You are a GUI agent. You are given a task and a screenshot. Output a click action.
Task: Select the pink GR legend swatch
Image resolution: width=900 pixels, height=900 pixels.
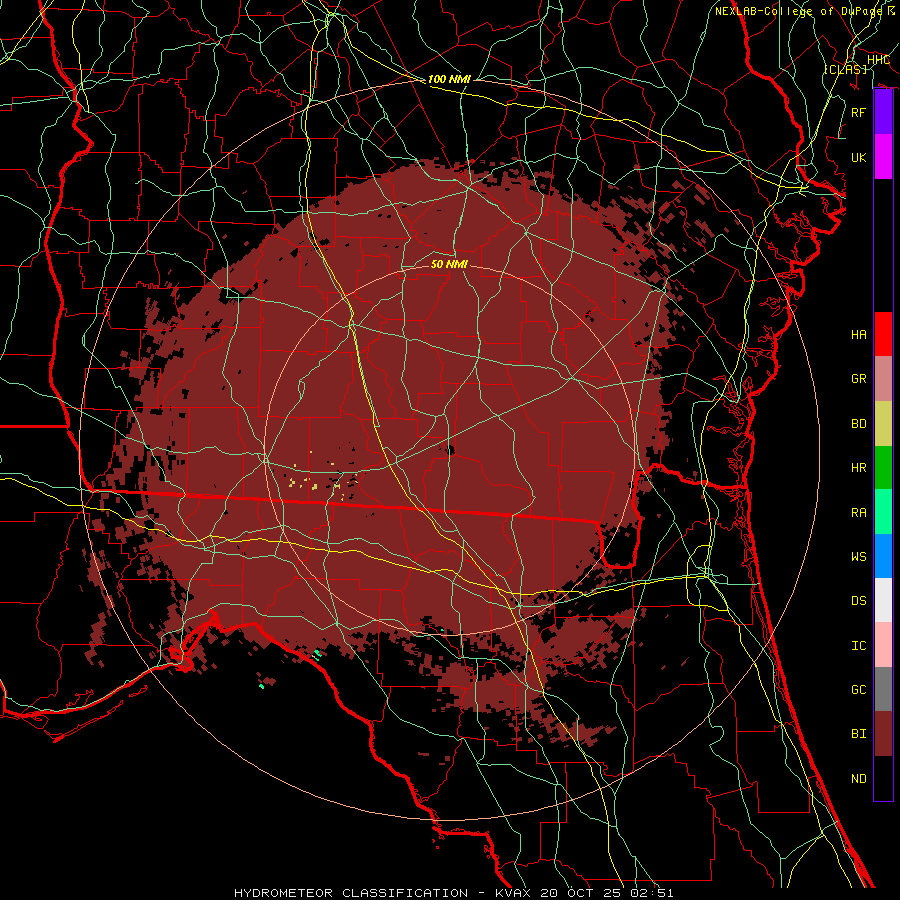[x=883, y=379]
